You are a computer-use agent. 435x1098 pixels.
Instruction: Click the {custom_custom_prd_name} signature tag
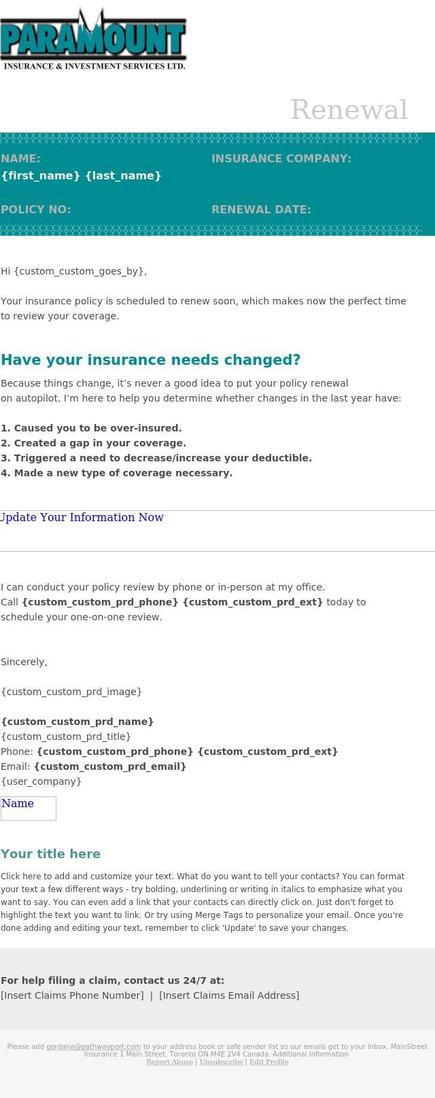click(x=77, y=722)
